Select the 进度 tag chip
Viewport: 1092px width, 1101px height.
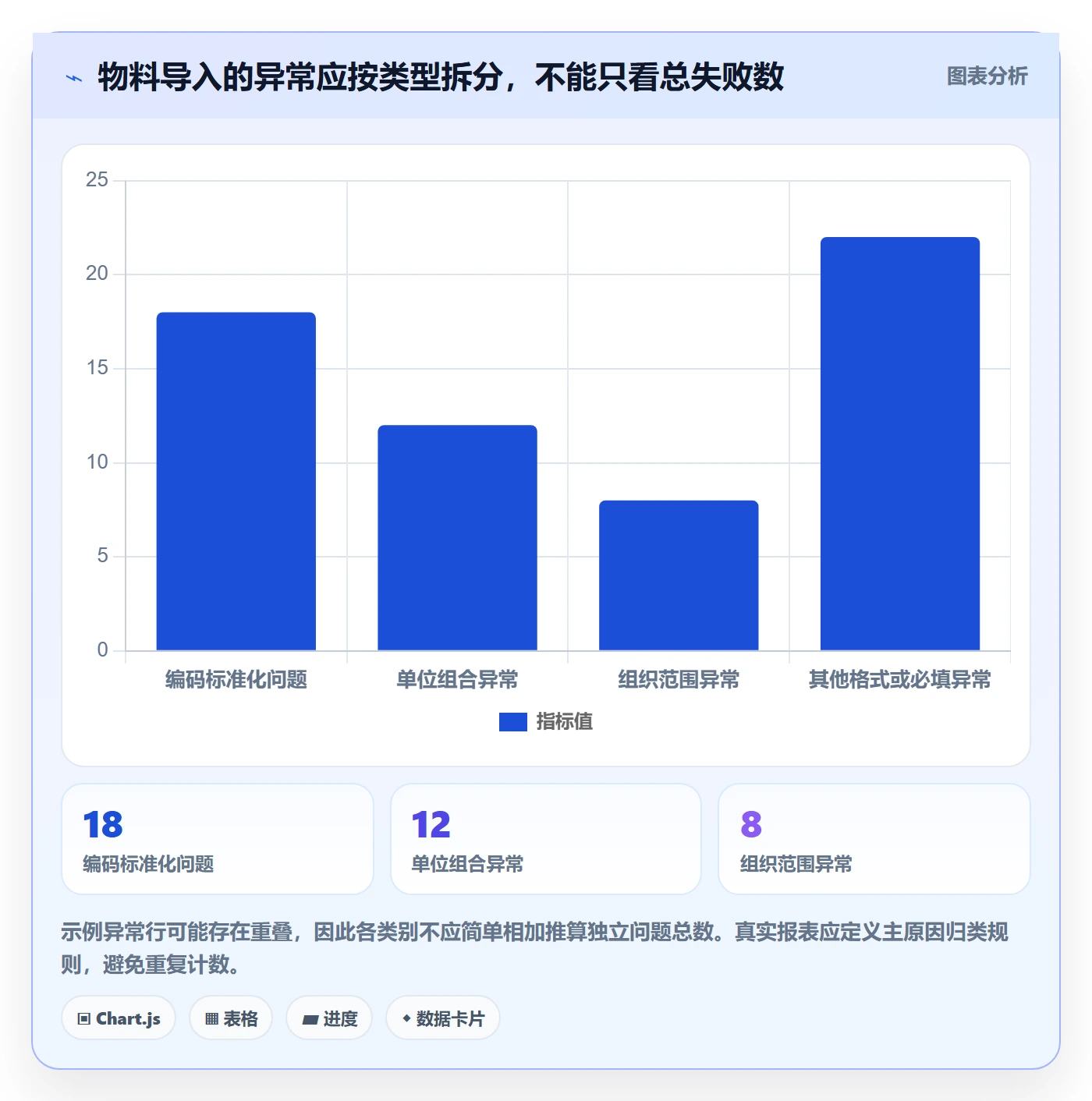(x=329, y=1018)
